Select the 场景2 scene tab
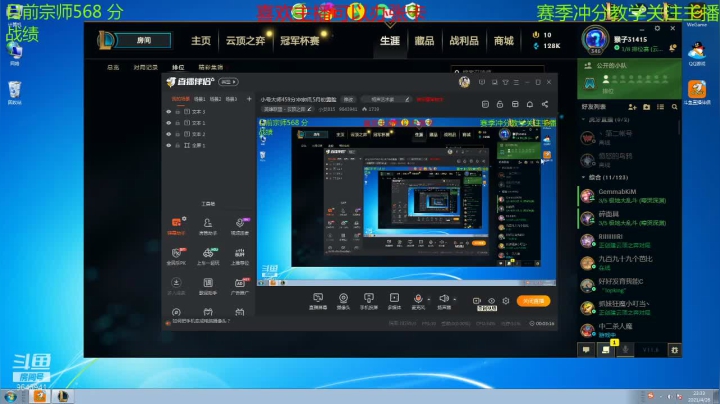 pyautogui.click(x=215, y=99)
